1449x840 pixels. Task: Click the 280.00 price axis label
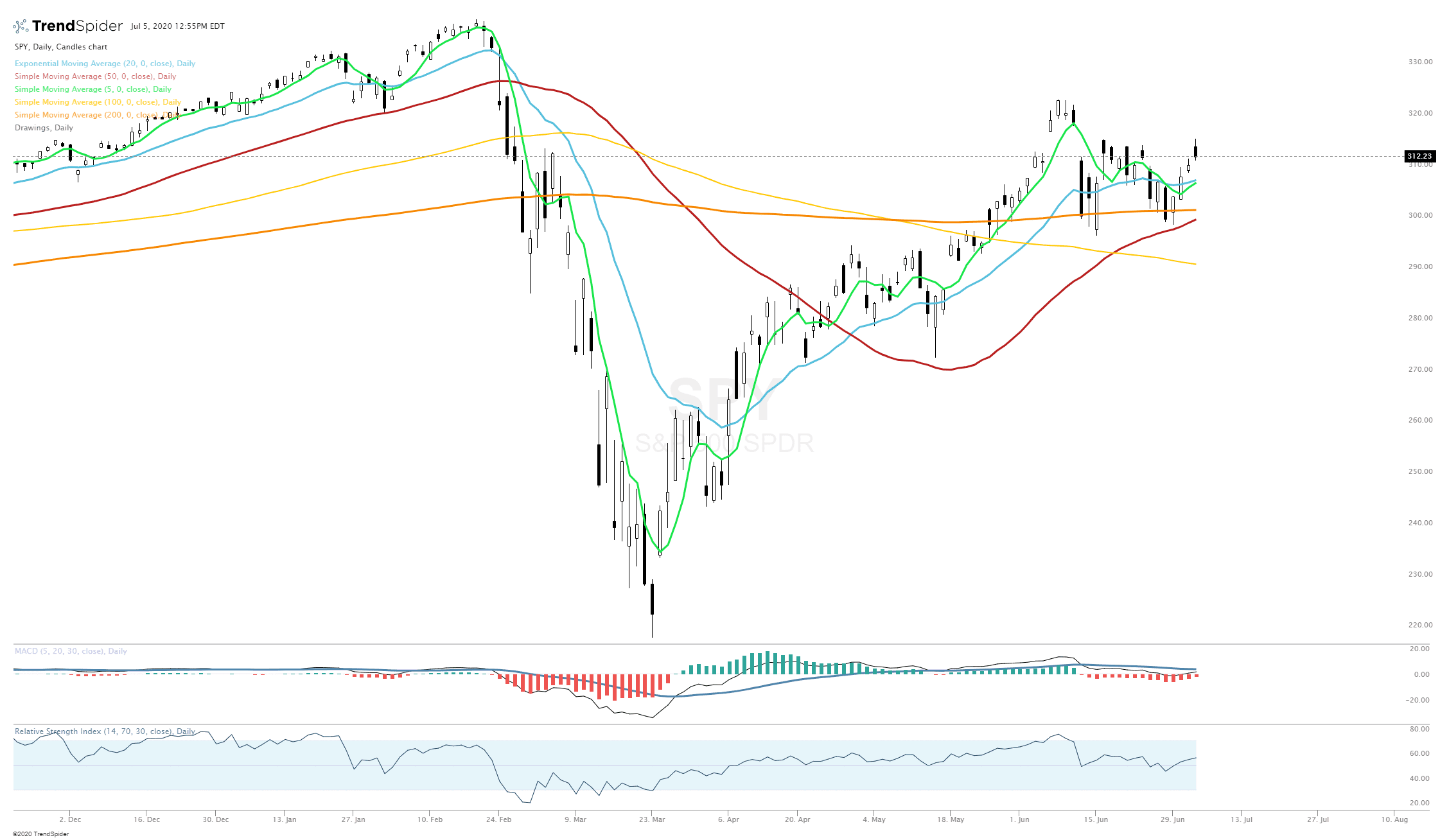(x=1420, y=318)
